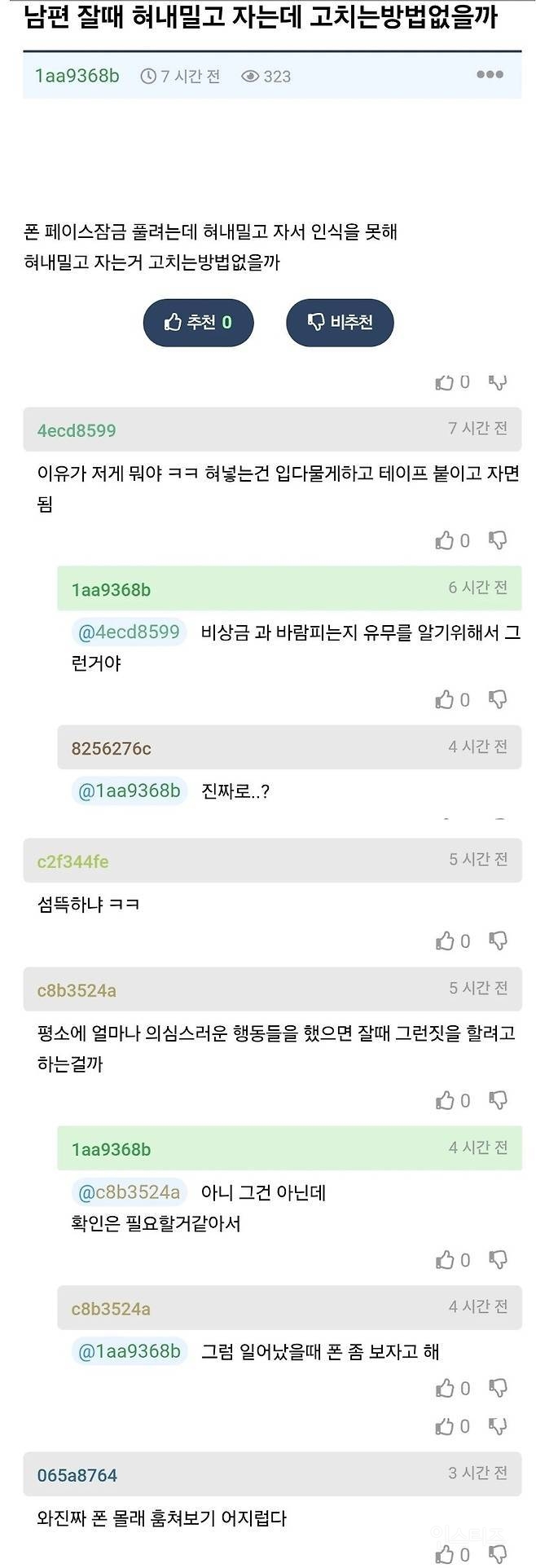
Task: Click the eye icon showing 323 views
Action: coord(249,76)
